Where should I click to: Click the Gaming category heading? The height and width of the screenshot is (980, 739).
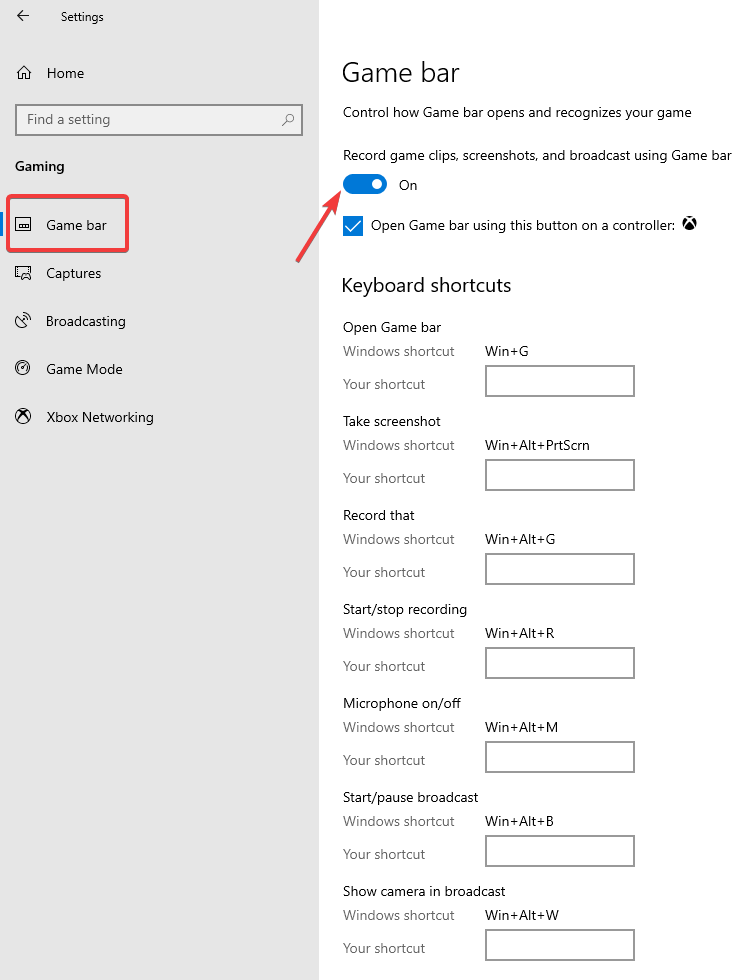pos(39,166)
